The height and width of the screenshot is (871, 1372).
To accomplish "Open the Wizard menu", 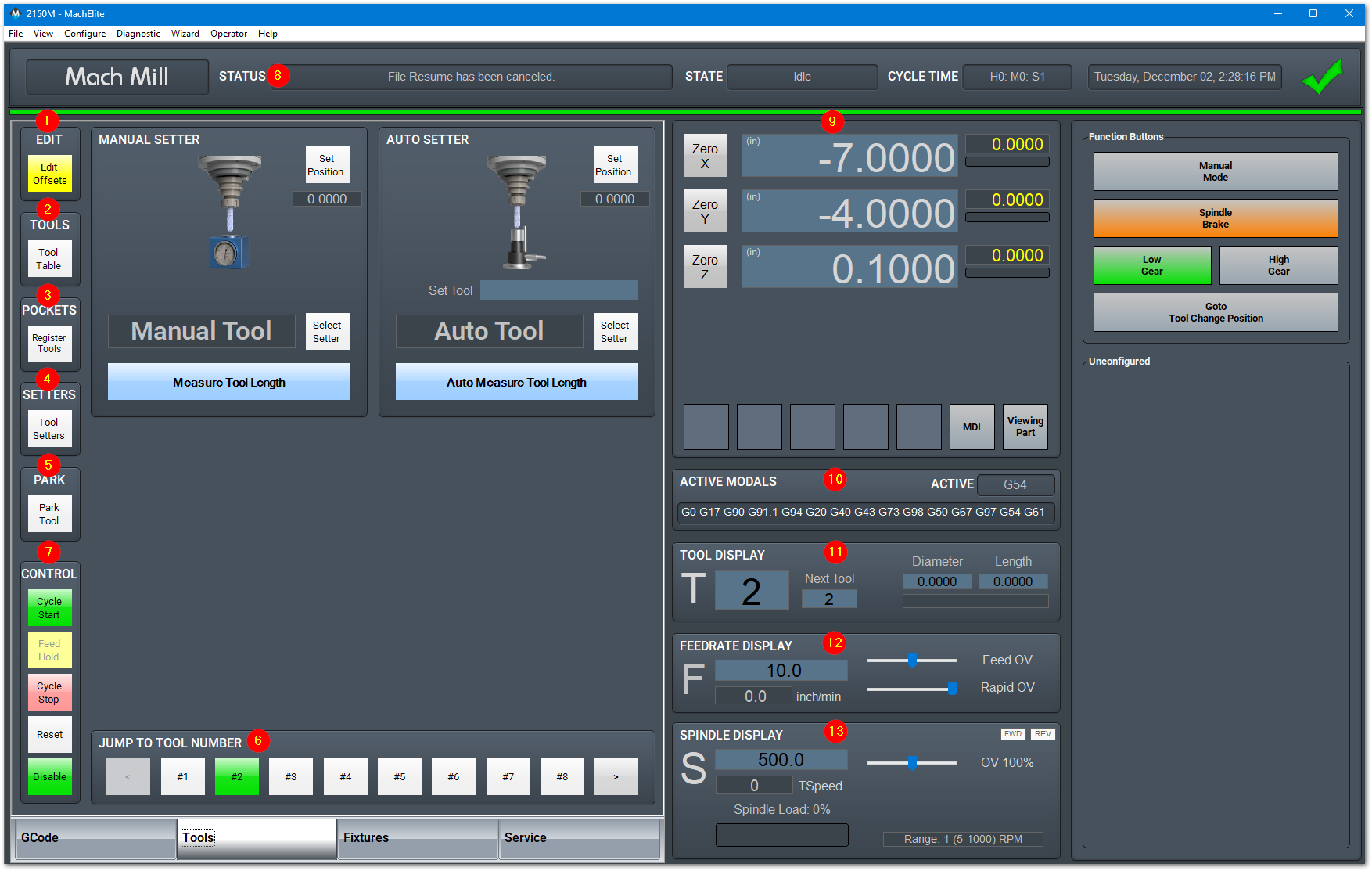I will [185, 34].
